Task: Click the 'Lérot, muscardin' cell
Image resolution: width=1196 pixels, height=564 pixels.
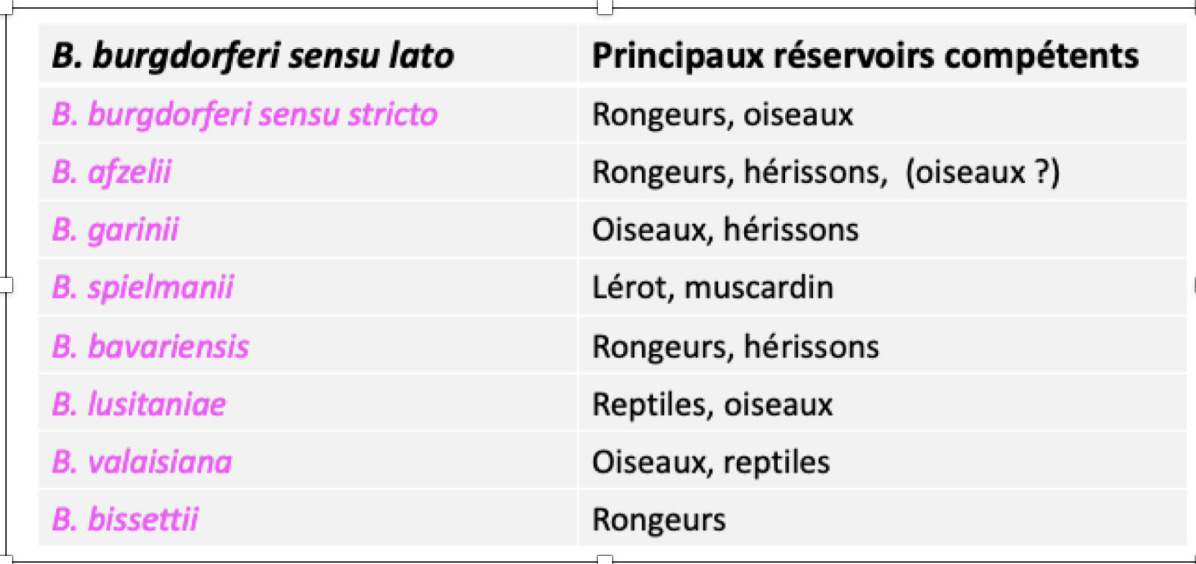Action: (883, 288)
